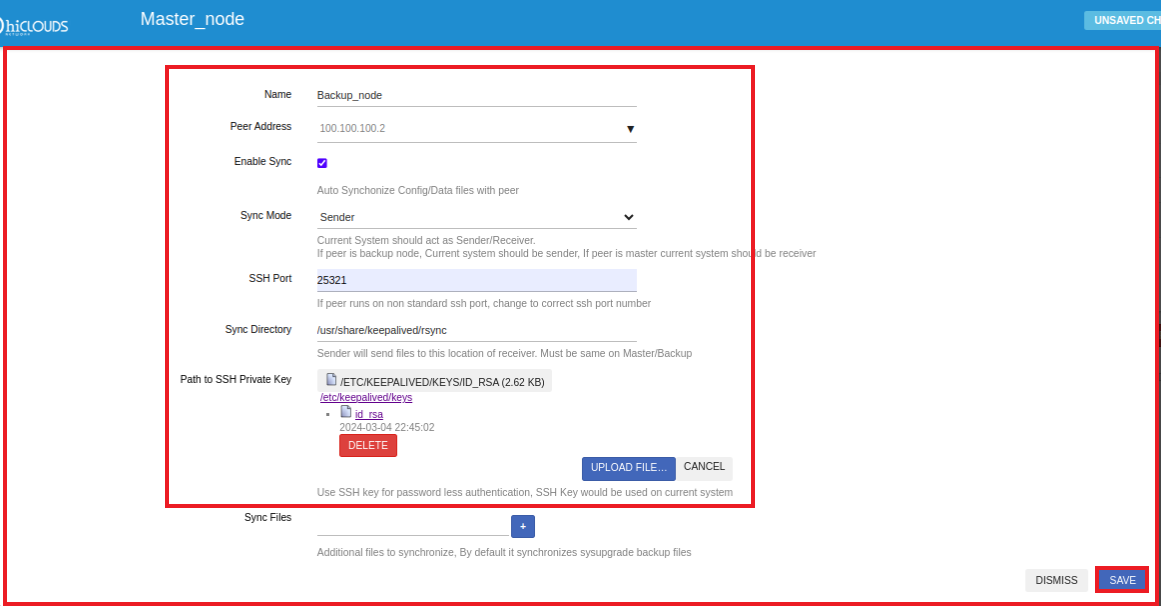Click the Sync Files label
The height and width of the screenshot is (606, 1161).
click(267, 517)
